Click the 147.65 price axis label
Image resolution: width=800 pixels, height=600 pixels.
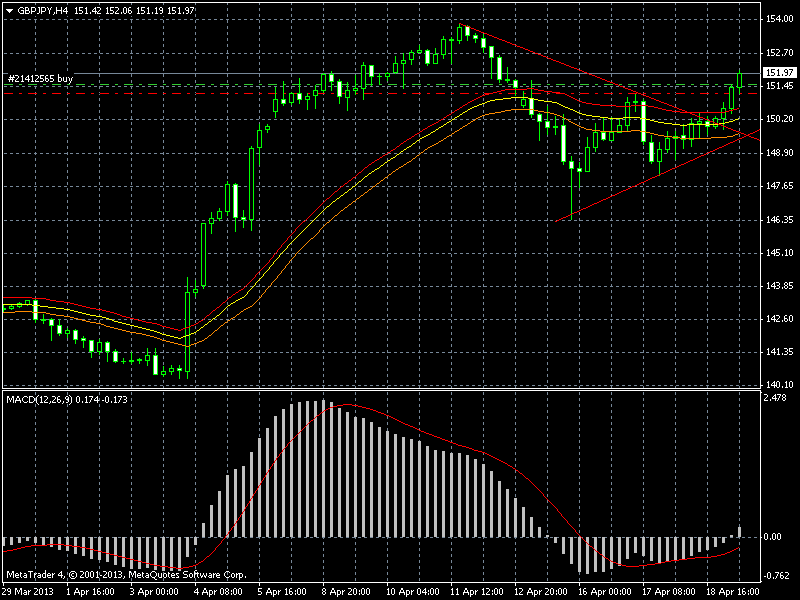pos(780,186)
